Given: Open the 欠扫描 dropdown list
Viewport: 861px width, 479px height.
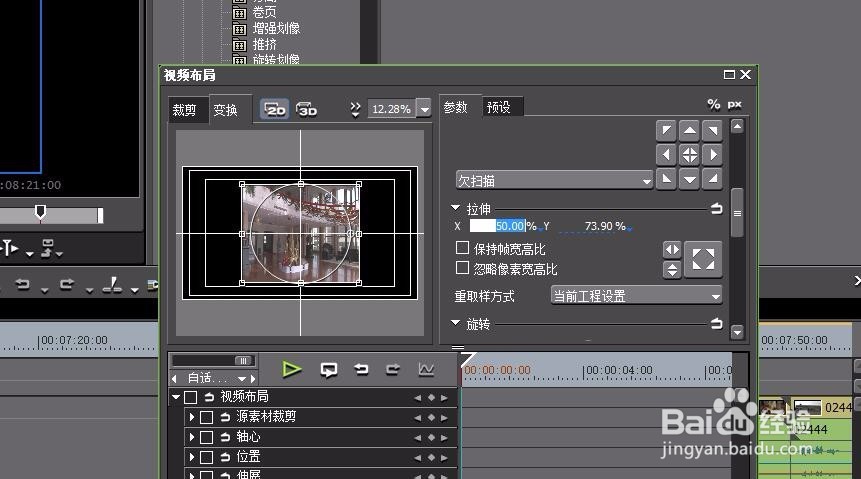Looking at the screenshot, I should (554, 181).
